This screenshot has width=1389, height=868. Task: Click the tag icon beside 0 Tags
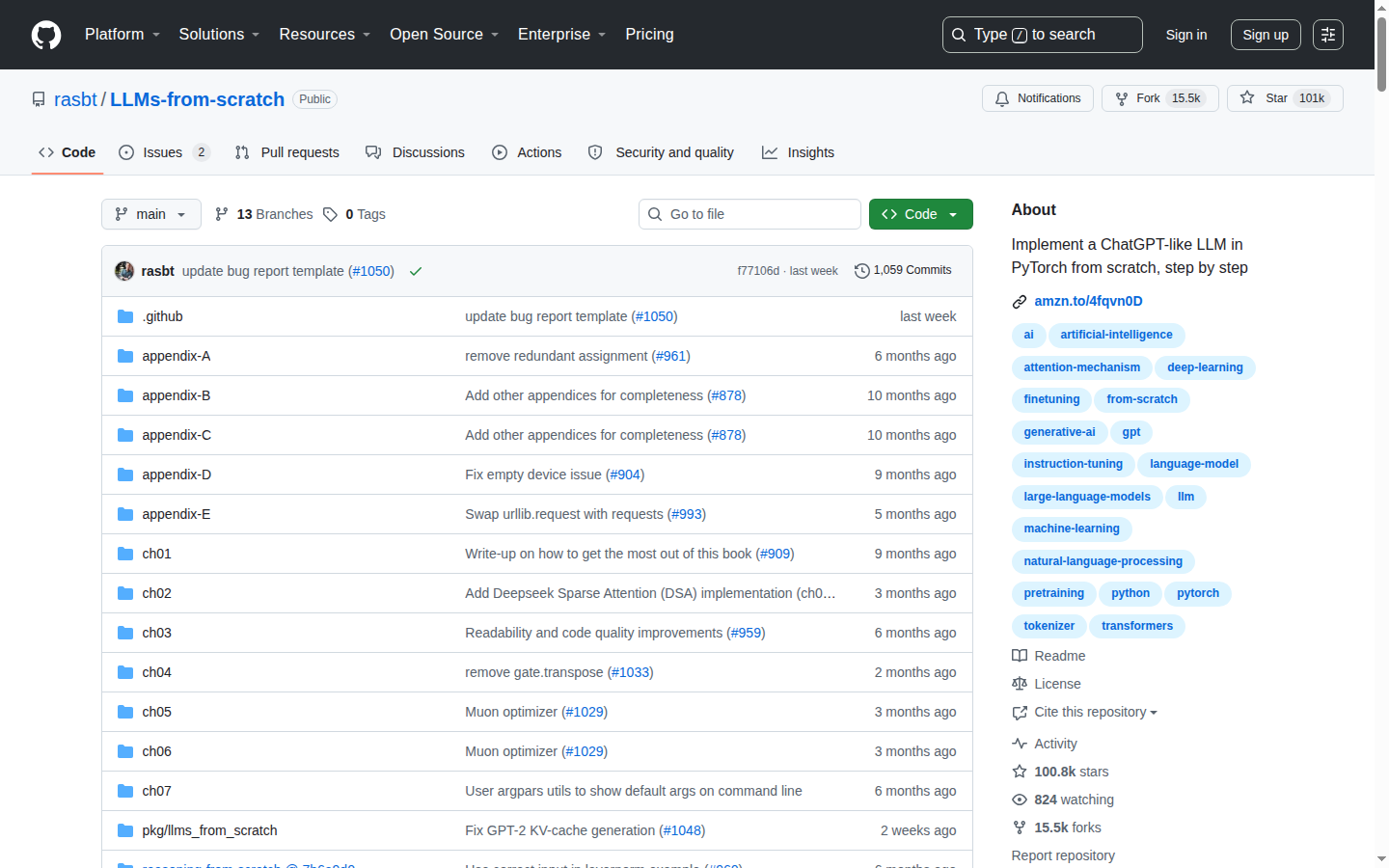[331, 214]
